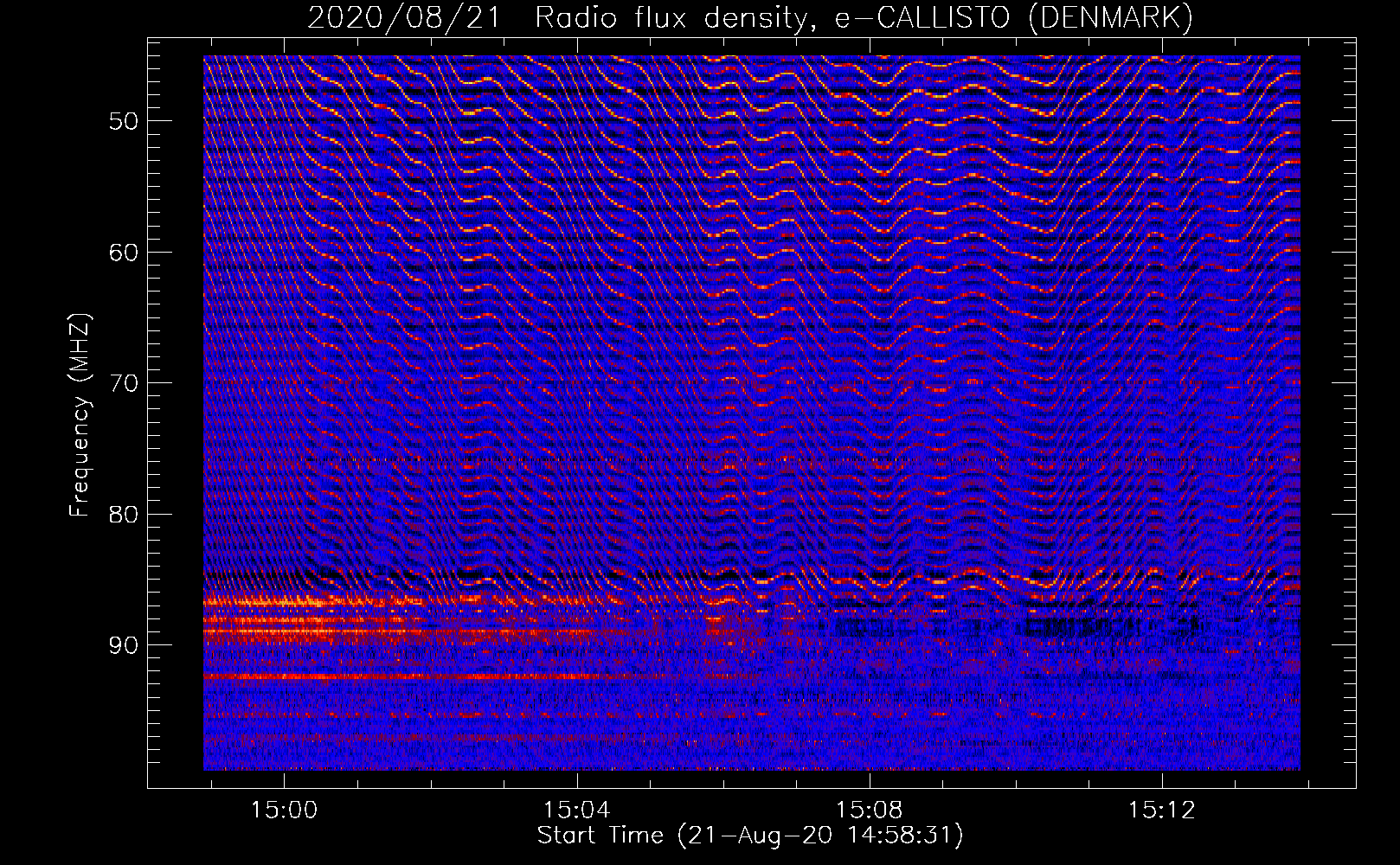Click the "Start Time (21-Aug-20 14:58:31)" x-axis label
Screen dimensions: 1400x865
pyautogui.click(x=750, y=836)
